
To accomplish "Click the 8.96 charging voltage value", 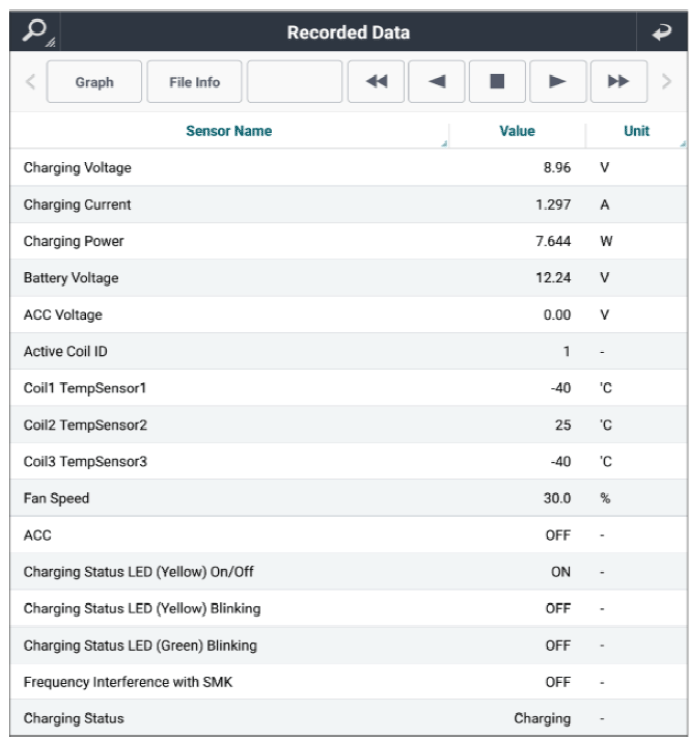I will 557,167.
